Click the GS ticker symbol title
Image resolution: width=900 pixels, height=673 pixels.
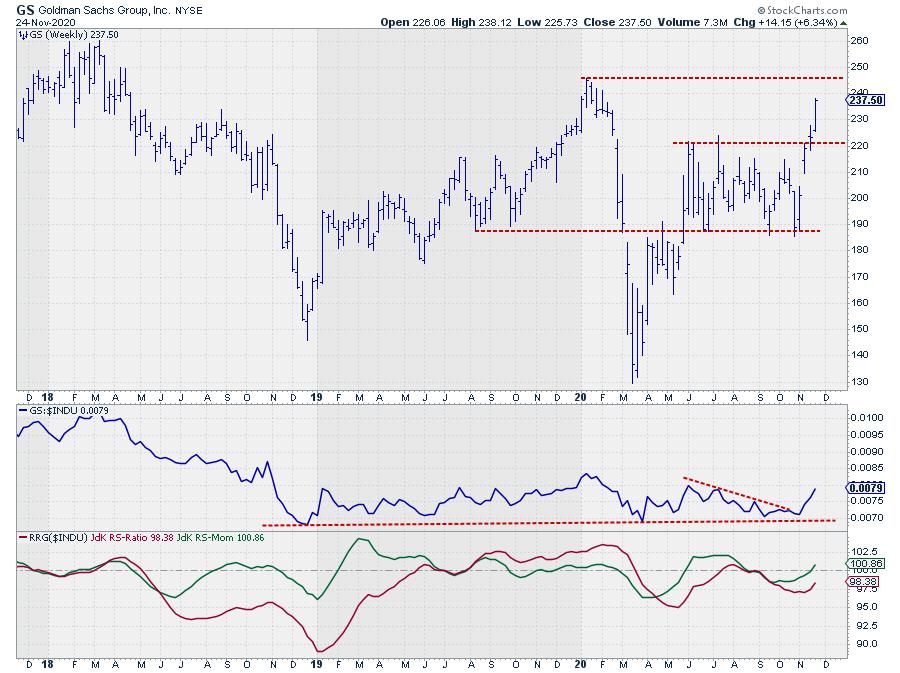pyautogui.click(x=25, y=8)
